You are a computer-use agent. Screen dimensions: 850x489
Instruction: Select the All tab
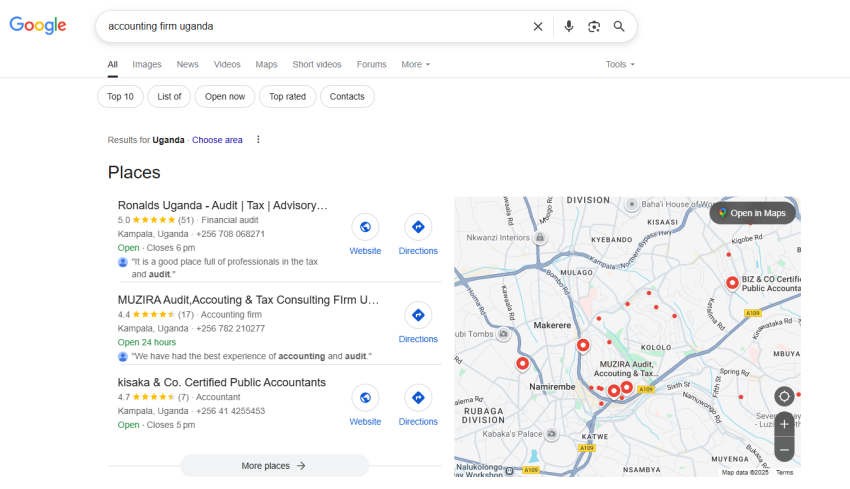point(112,65)
